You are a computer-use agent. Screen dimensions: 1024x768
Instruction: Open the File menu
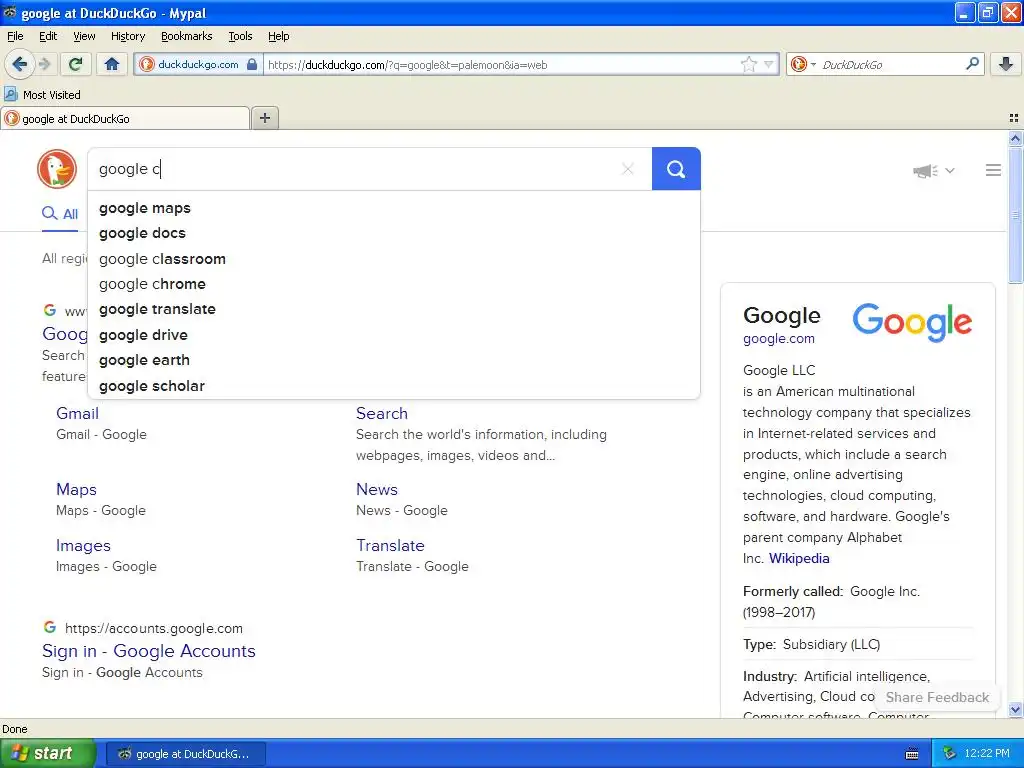tap(15, 36)
